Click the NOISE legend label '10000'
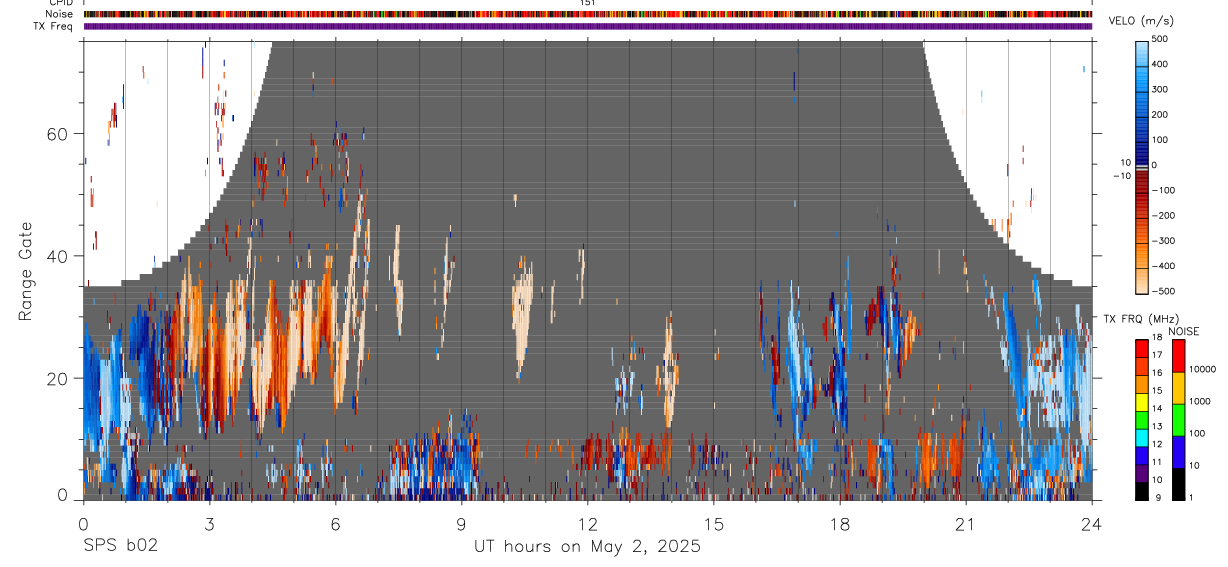Screen dimensions: 1228x567 click(x=1202, y=370)
